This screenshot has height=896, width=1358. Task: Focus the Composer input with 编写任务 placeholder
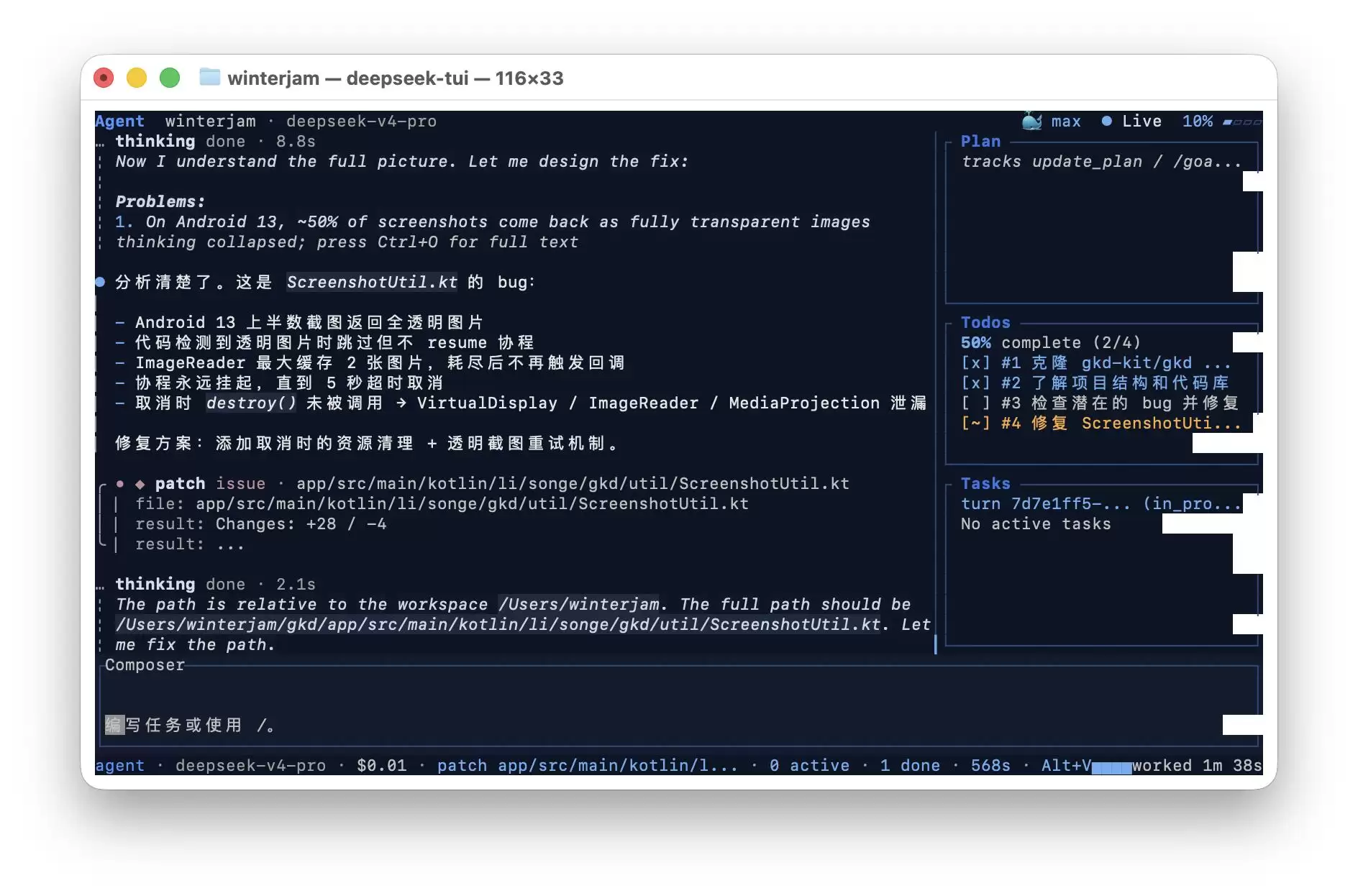[678, 705]
